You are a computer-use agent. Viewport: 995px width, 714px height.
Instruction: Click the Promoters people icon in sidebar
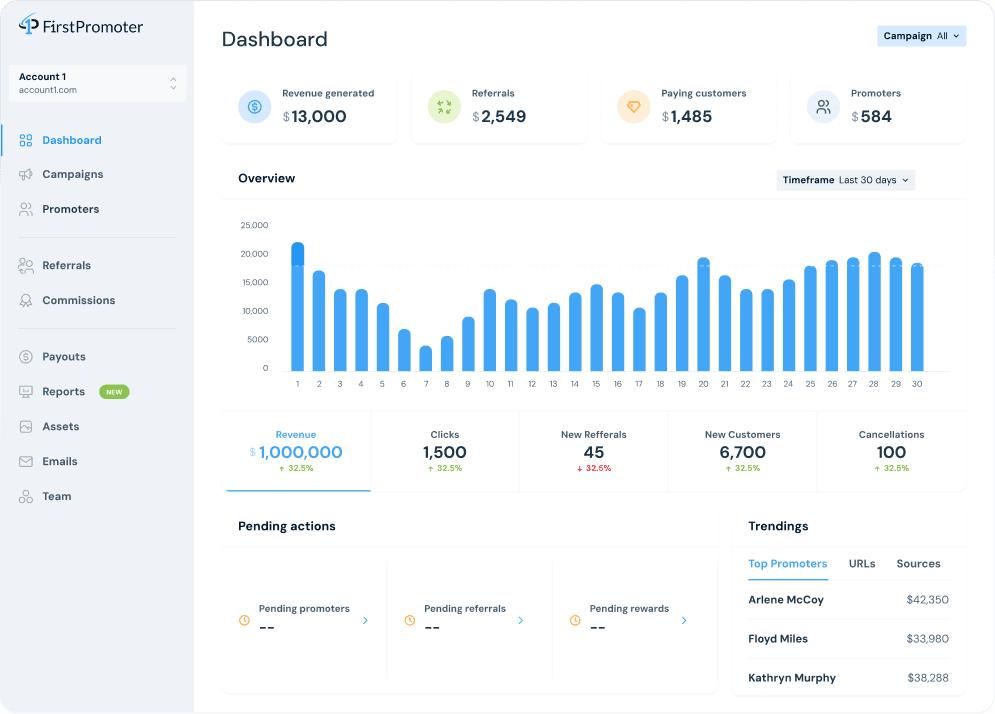pyautogui.click(x=25, y=209)
